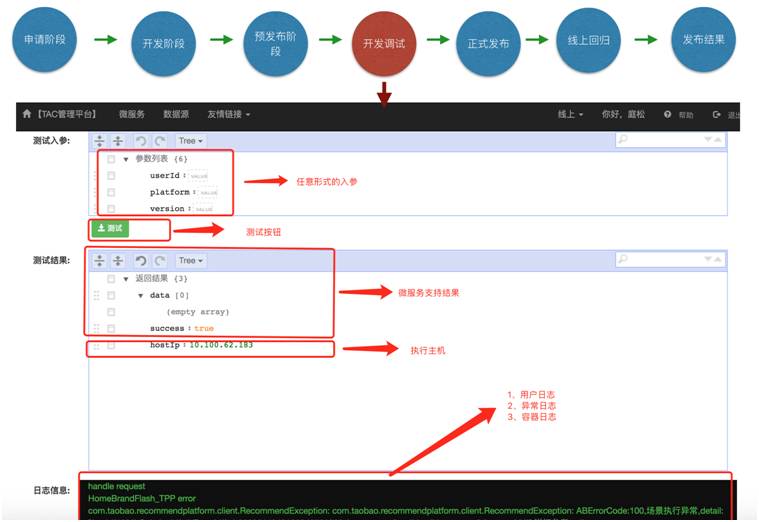759x522 pixels.
Task: Click the 帮助 help icon
Action: click(x=668, y=114)
